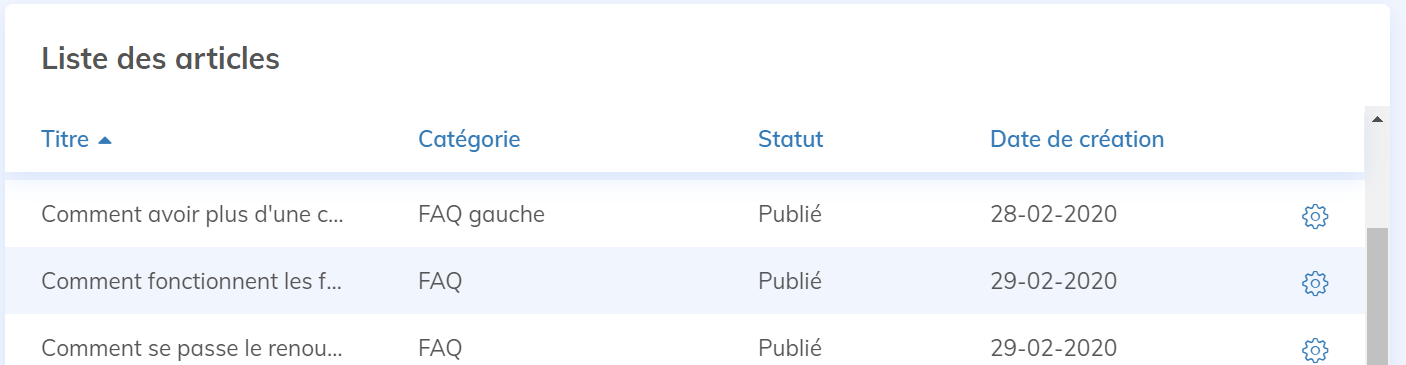This screenshot has height=365, width=1406.
Task: Click the 28-02-2020 creation date
Action: (1053, 214)
